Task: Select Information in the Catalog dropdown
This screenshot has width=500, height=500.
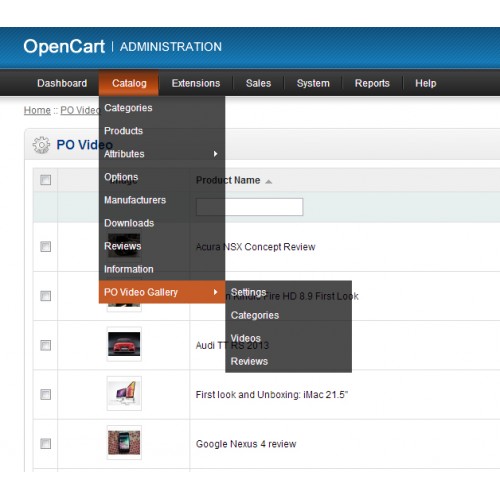Action: [162, 269]
